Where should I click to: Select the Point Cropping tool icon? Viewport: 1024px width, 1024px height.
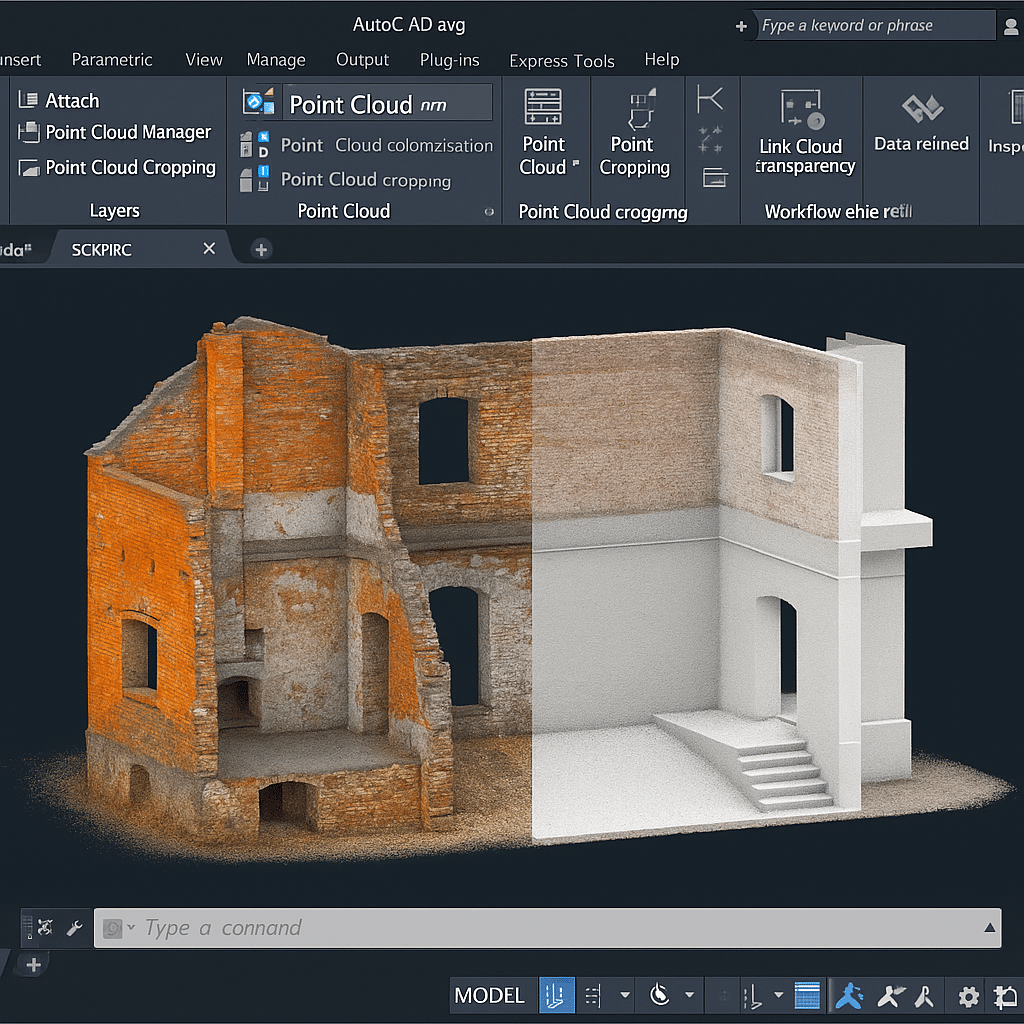634,108
